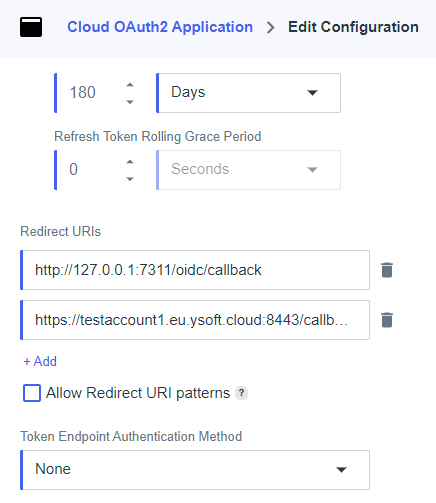The width and height of the screenshot is (436, 503).
Task: Click the help question mark icon
Action: (x=241, y=393)
